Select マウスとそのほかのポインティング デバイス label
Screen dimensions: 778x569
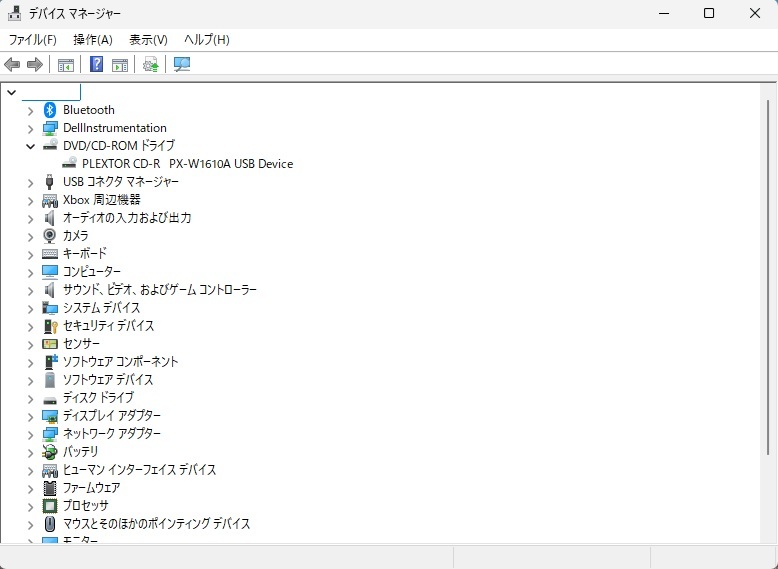(156, 524)
